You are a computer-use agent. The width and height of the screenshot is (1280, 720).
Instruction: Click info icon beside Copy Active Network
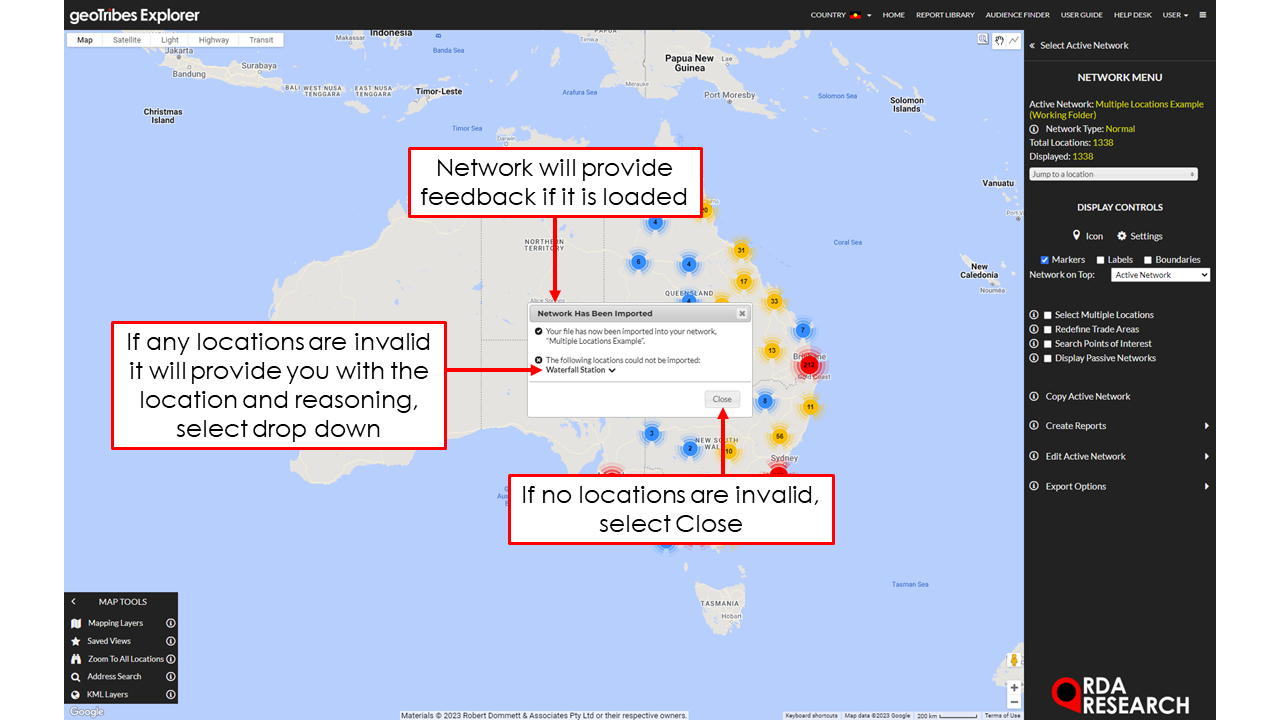pos(1034,397)
